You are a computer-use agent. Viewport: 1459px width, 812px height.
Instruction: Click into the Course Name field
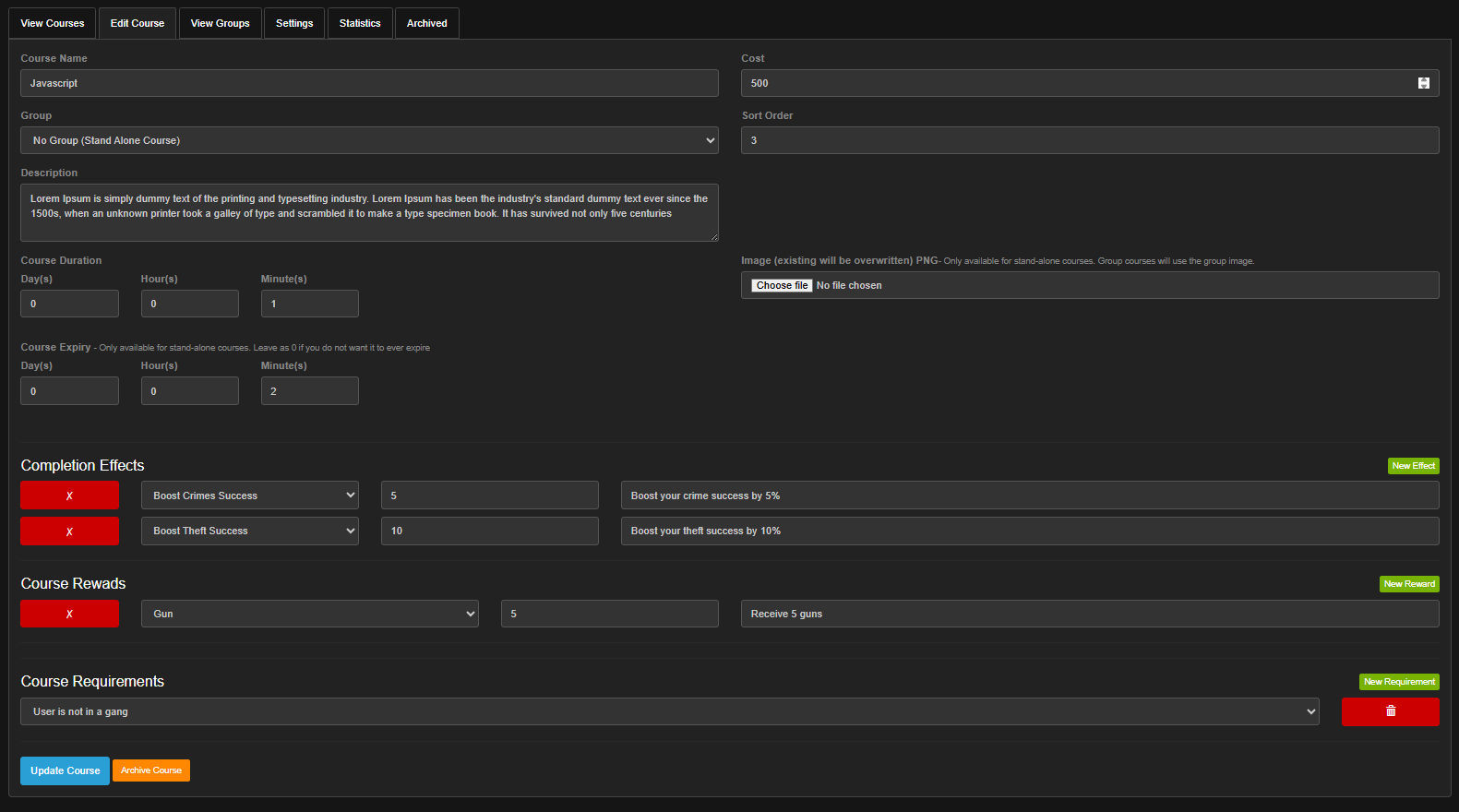369,83
